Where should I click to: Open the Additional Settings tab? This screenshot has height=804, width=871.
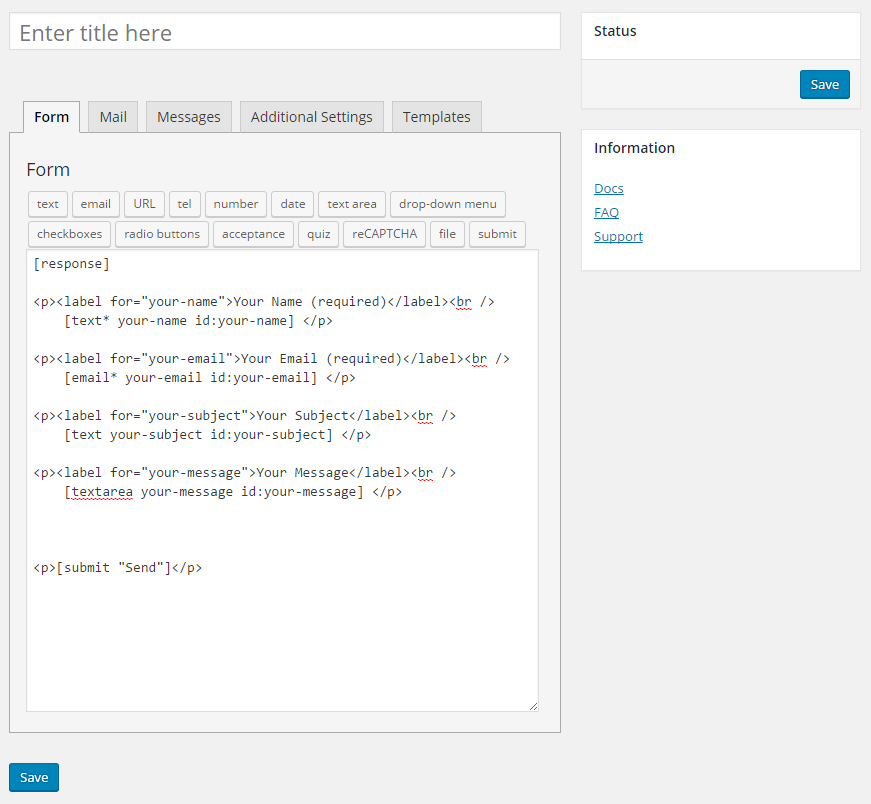point(312,117)
